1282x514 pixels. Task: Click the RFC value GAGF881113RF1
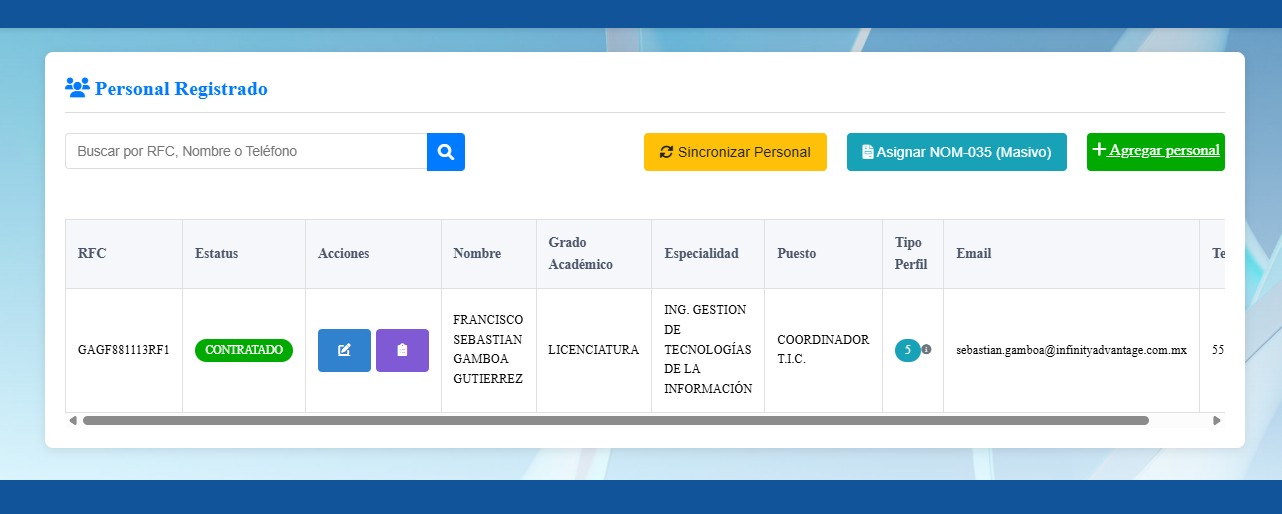[x=123, y=351]
